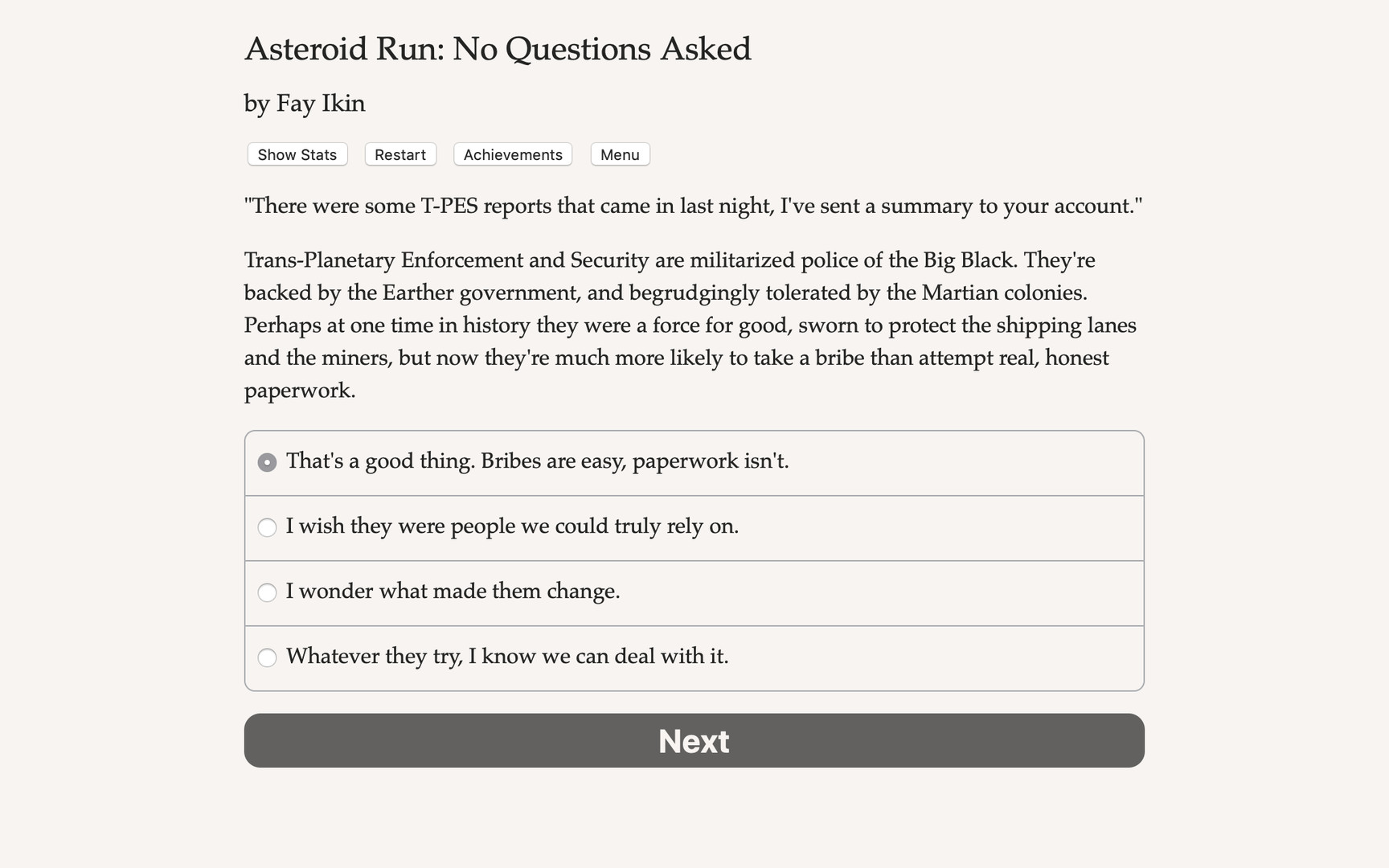Return to the main menu
This screenshot has width=1389, height=868.
pos(619,154)
